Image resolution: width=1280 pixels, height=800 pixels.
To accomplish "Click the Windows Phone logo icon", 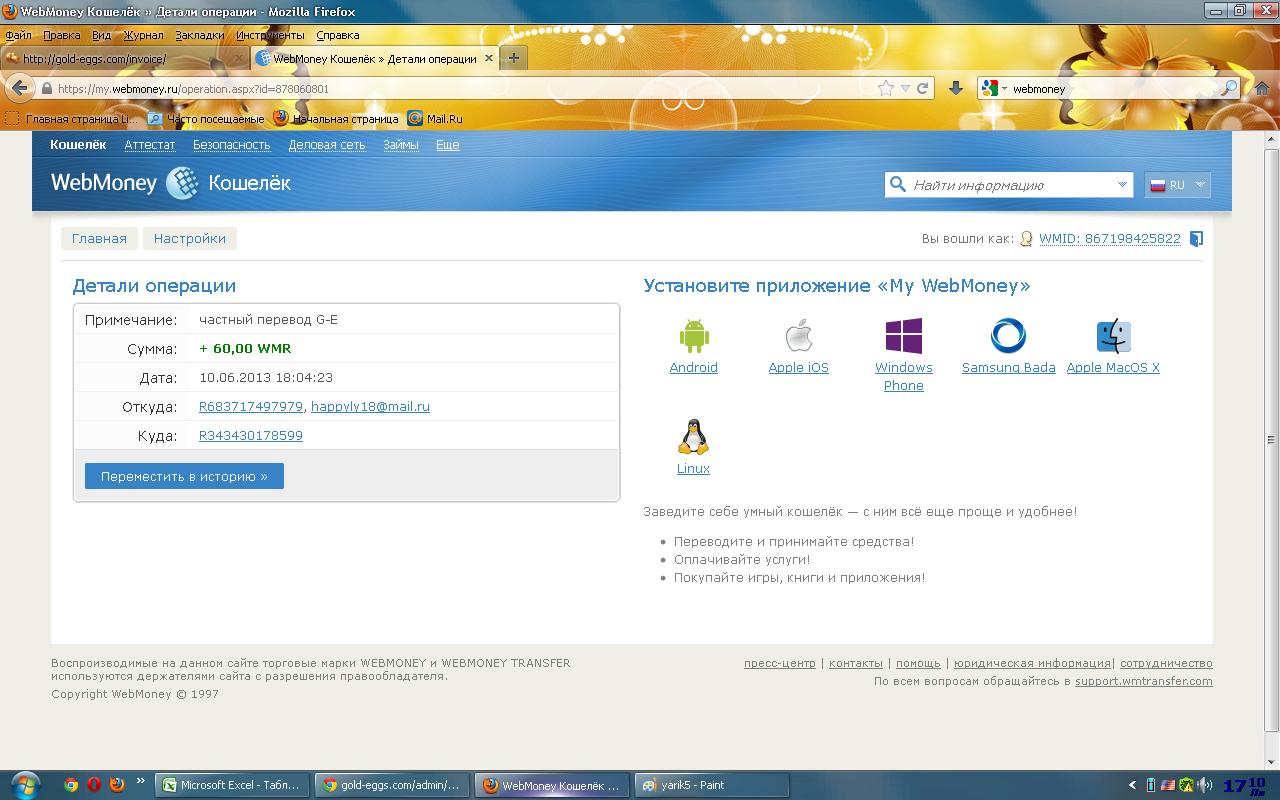I will [x=904, y=336].
